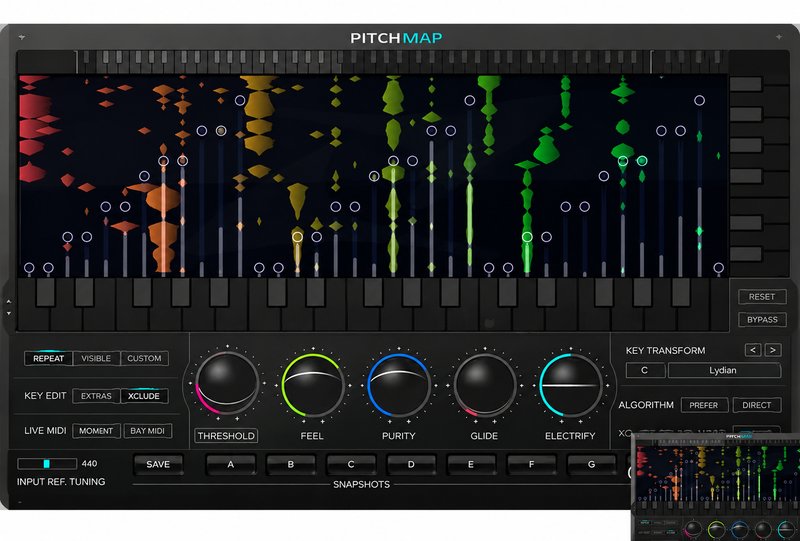Click the small PitchMap thumbnail preview
The image size is (800, 541).
[x=715, y=487]
